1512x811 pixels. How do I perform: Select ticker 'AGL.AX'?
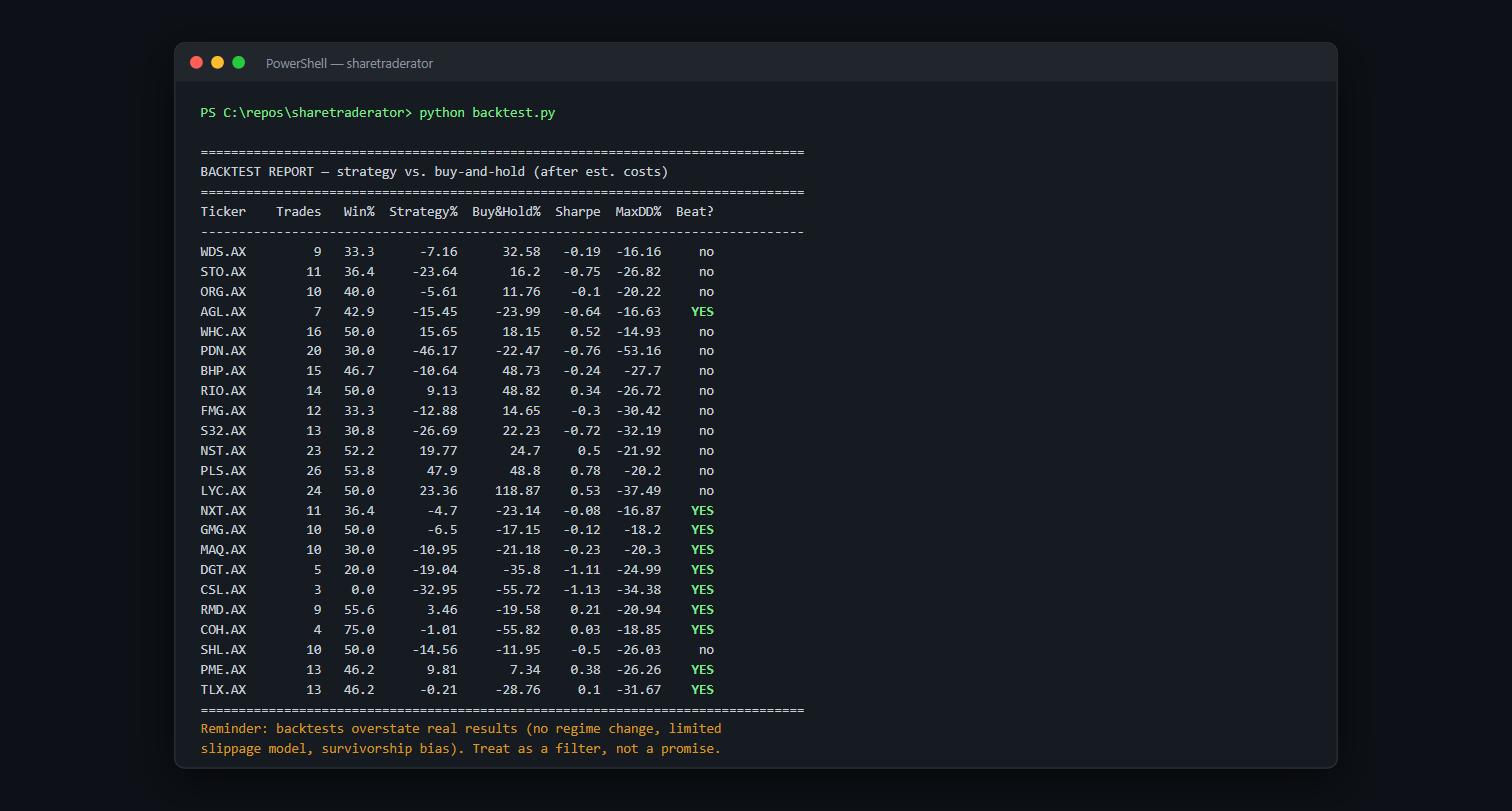coord(223,311)
